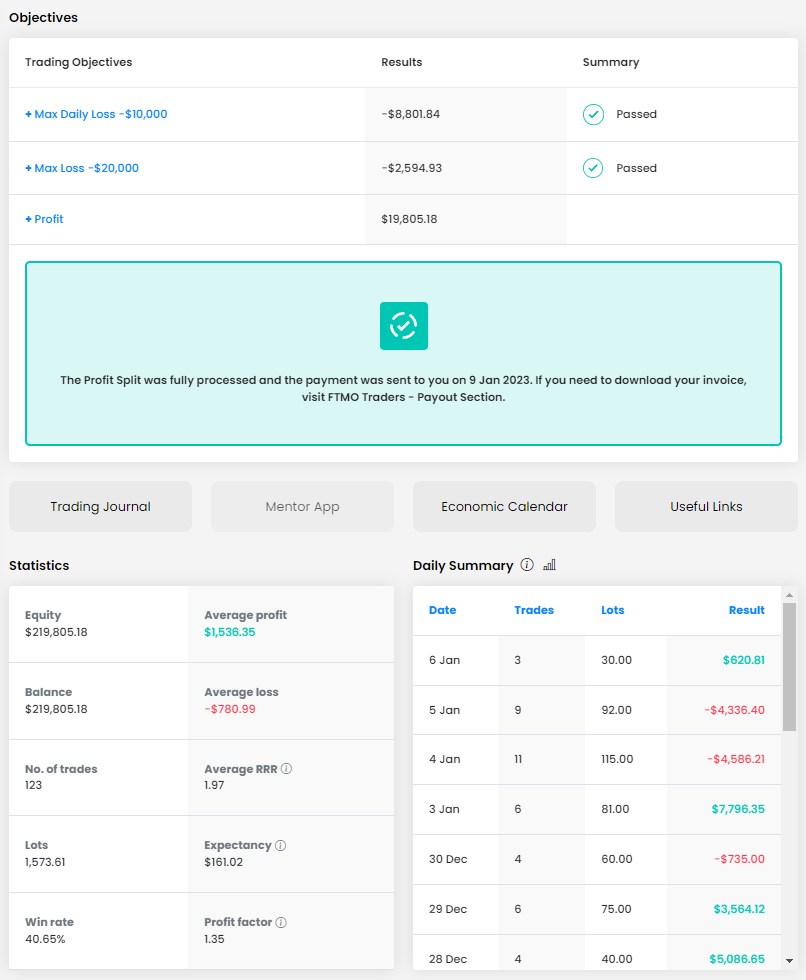Open the Trading Journal
The image size is (806, 980).
[100, 506]
